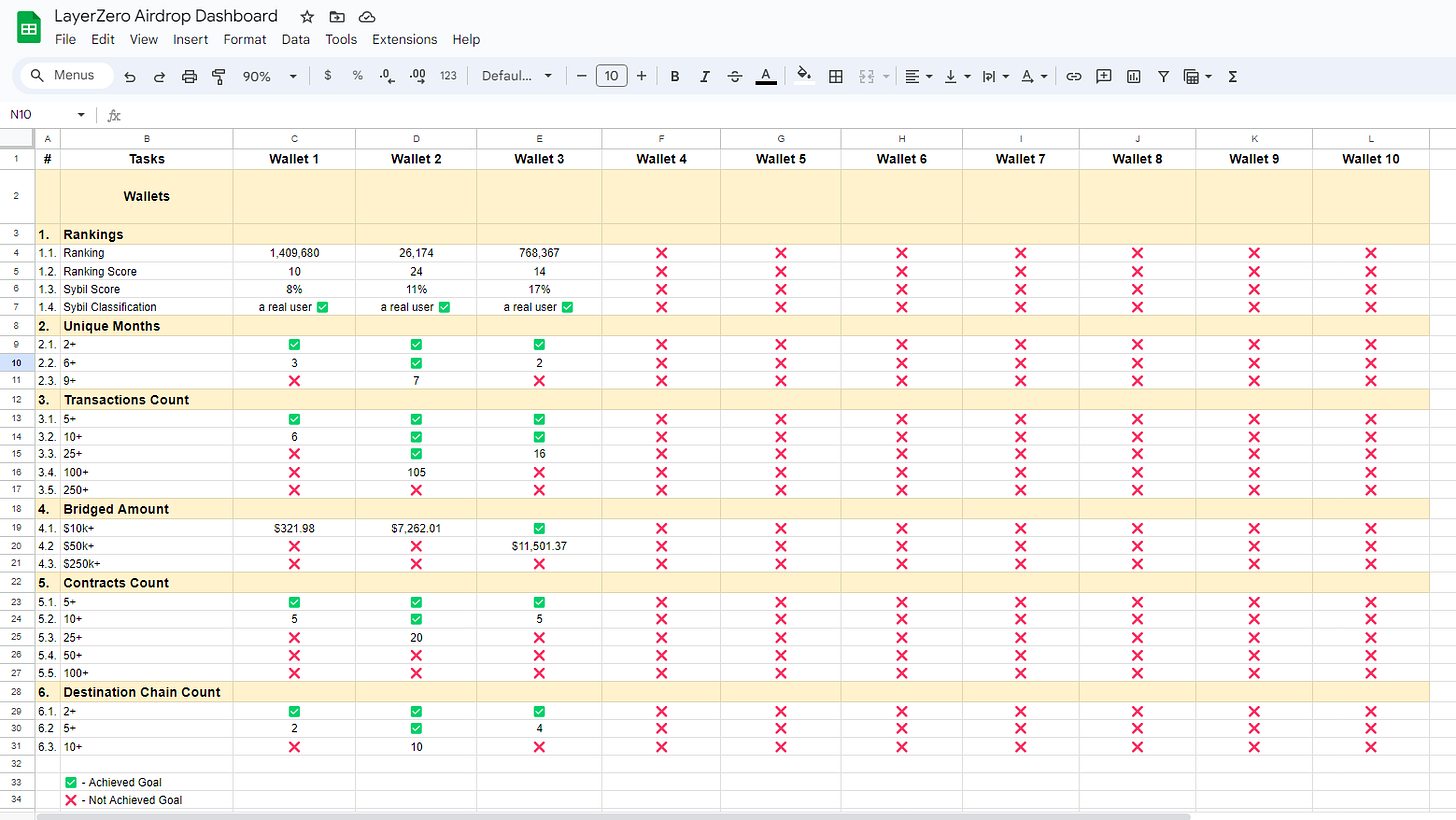
Task: Expand the merge cells dropdown arrow
Action: tap(886, 76)
